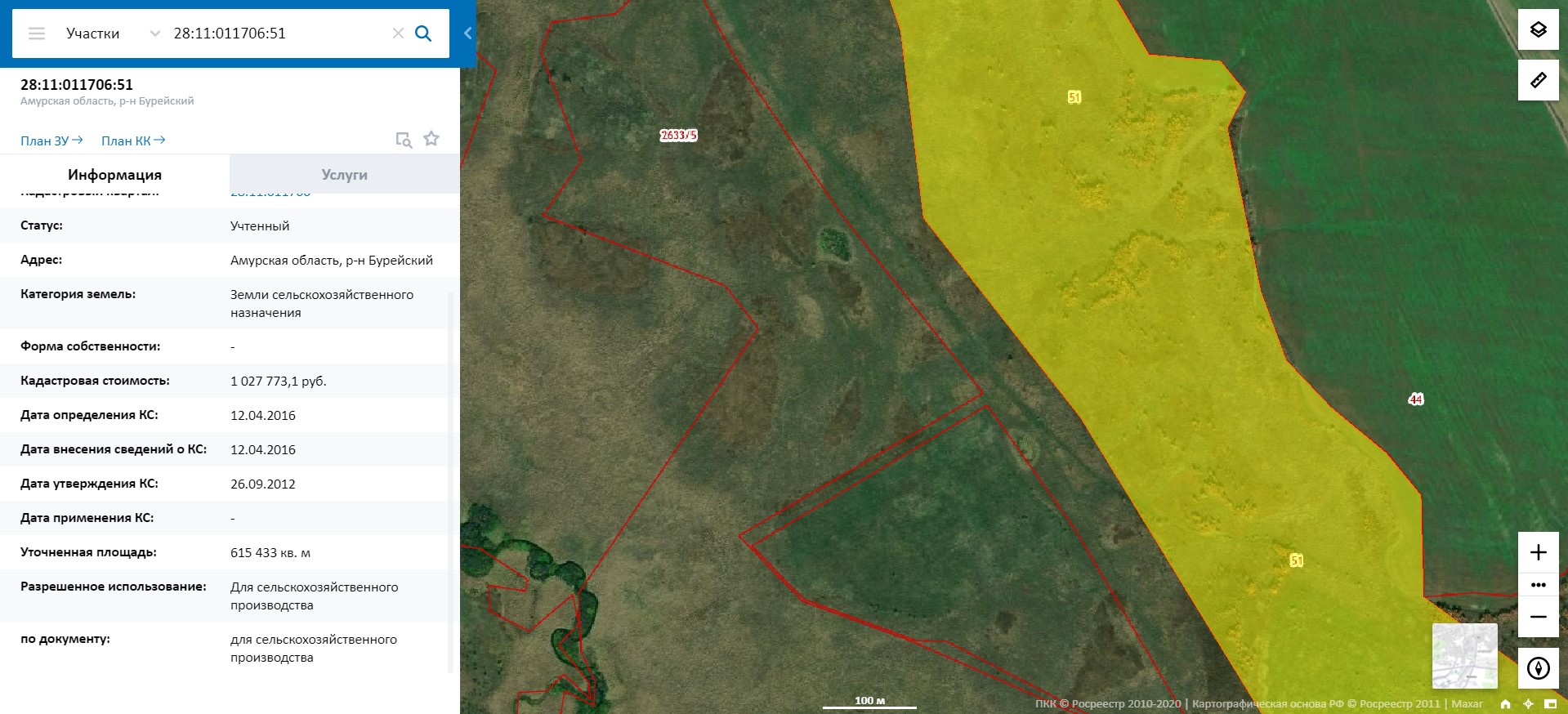Click the locate crosshair icon in the footer
Screen dimensions: 1568x714
[1528, 703]
